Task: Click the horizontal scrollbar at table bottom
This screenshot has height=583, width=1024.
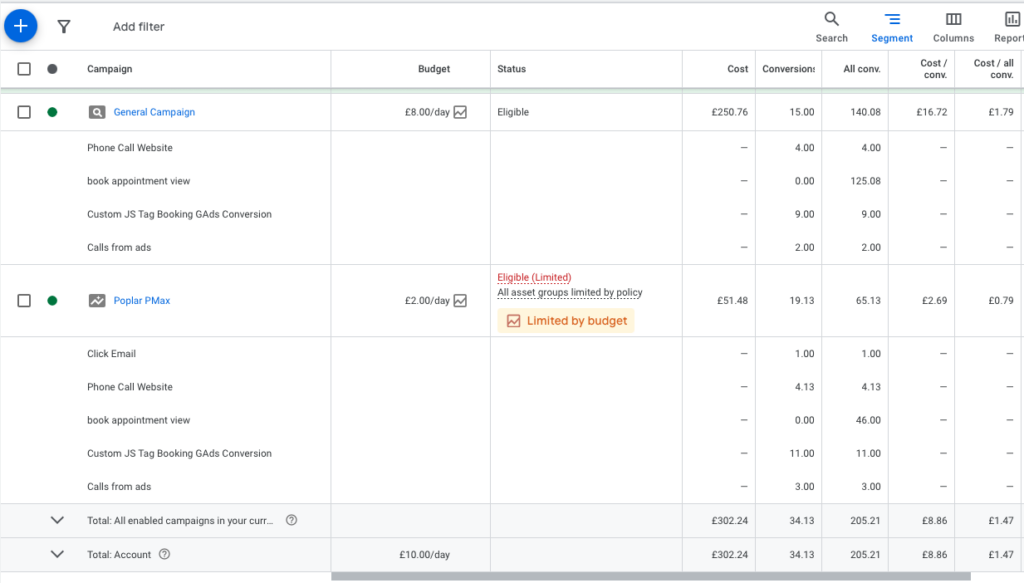Action: tap(650, 576)
